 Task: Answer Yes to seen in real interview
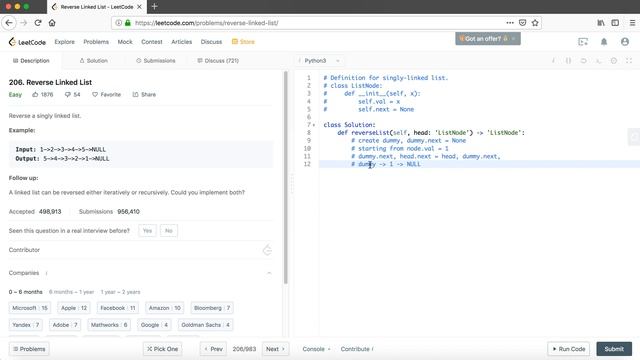[x=147, y=231]
